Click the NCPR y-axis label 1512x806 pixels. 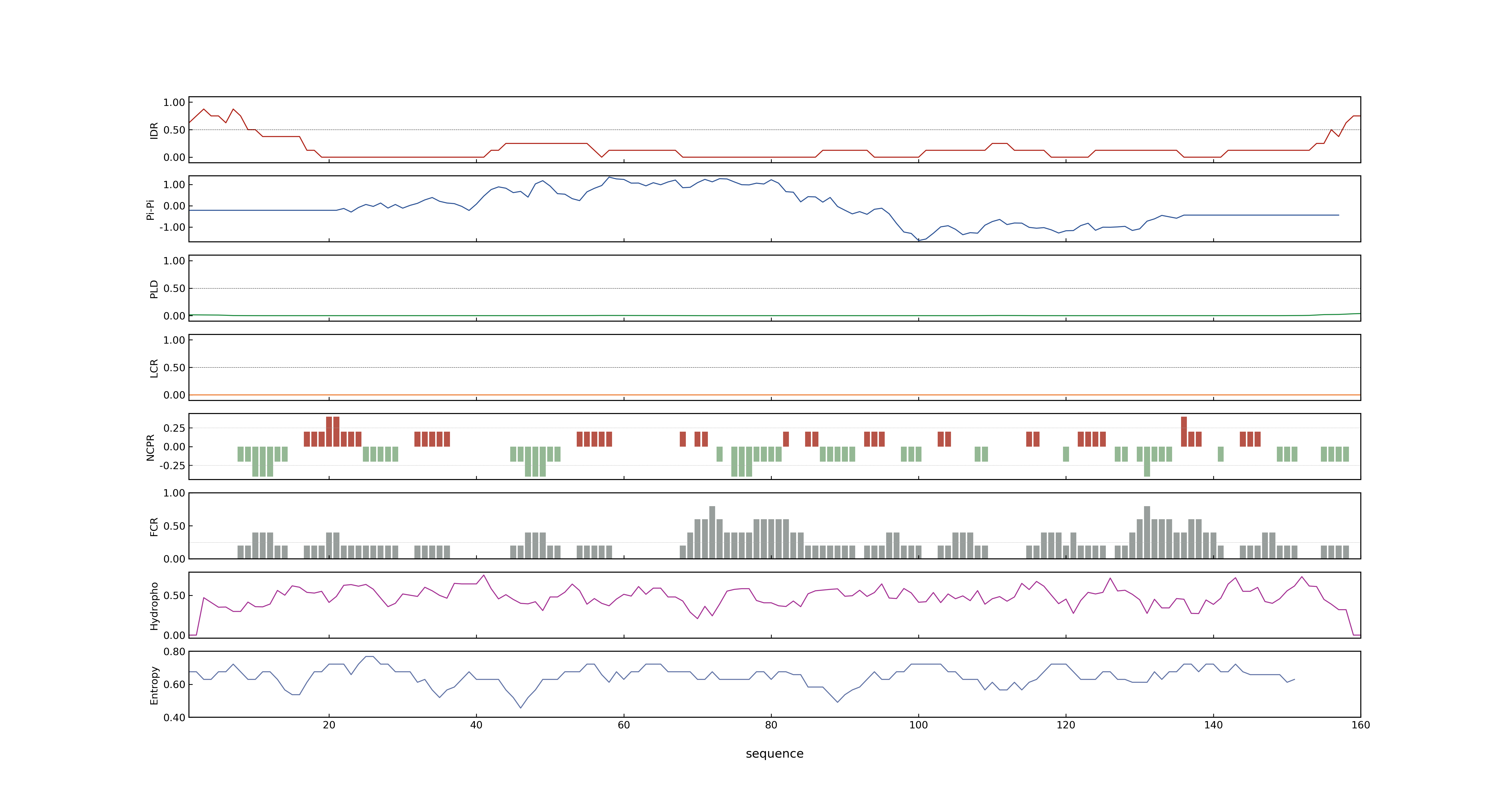click(150, 448)
